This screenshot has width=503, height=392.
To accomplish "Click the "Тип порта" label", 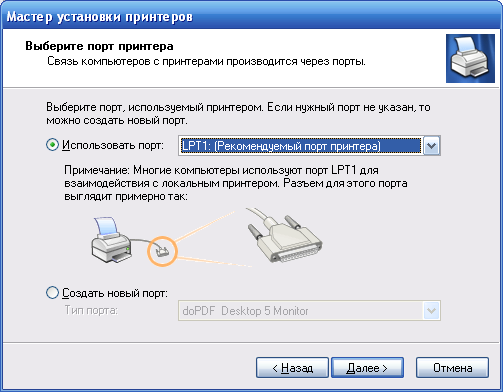I will 91,310.
